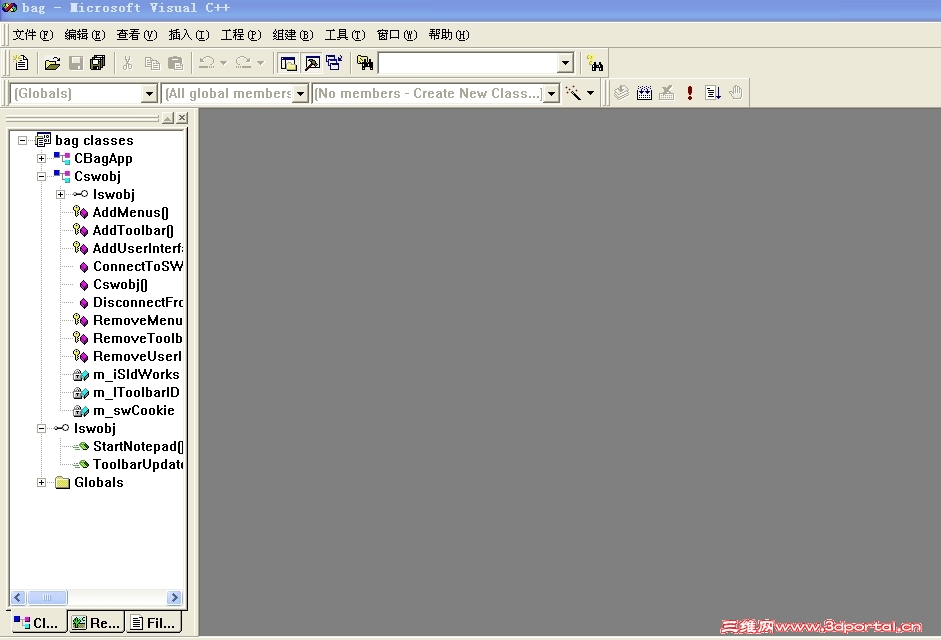Open the Window List icon

click(x=334, y=62)
